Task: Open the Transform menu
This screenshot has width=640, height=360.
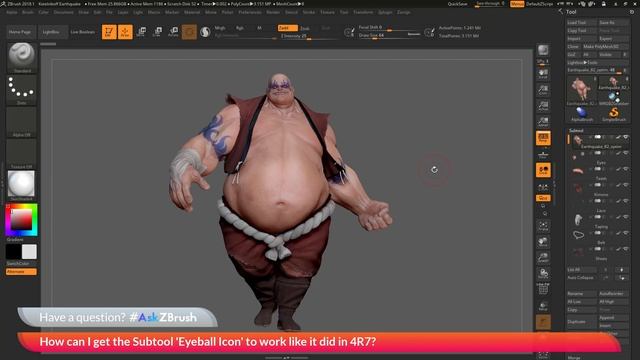Action: (363, 12)
